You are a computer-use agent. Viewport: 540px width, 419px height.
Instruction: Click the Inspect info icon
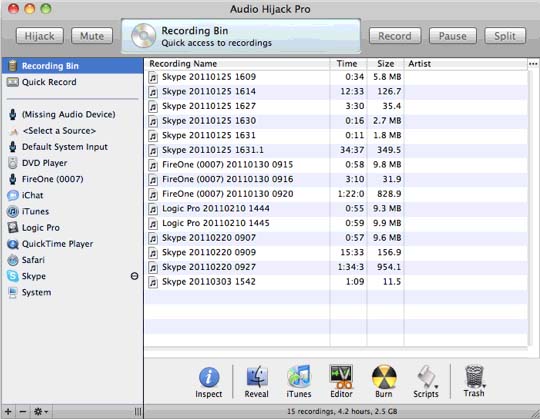(209, 377)
